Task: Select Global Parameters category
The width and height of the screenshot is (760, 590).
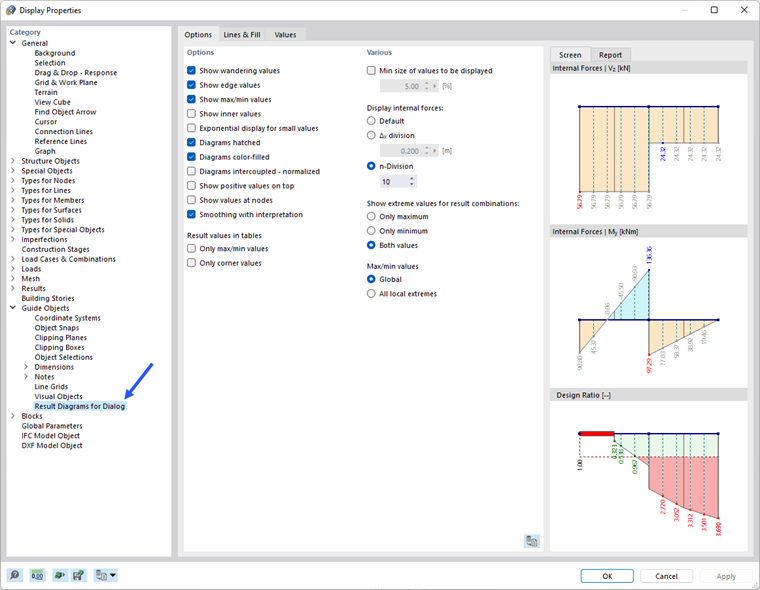Action: coord(52,426)
